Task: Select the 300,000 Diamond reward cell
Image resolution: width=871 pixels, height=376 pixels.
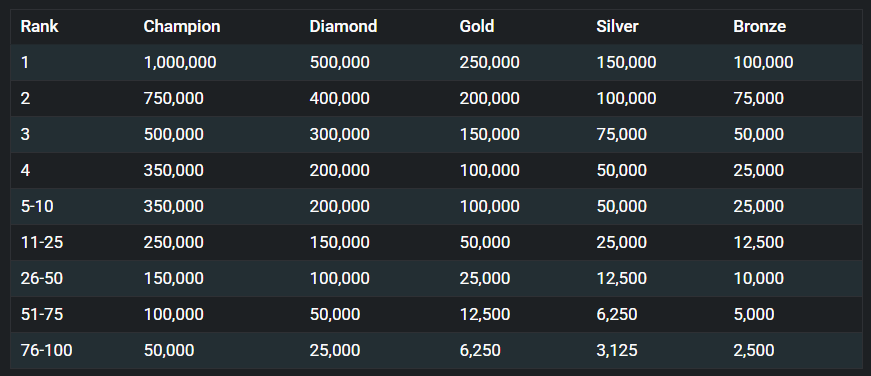Action: point(339,134)
